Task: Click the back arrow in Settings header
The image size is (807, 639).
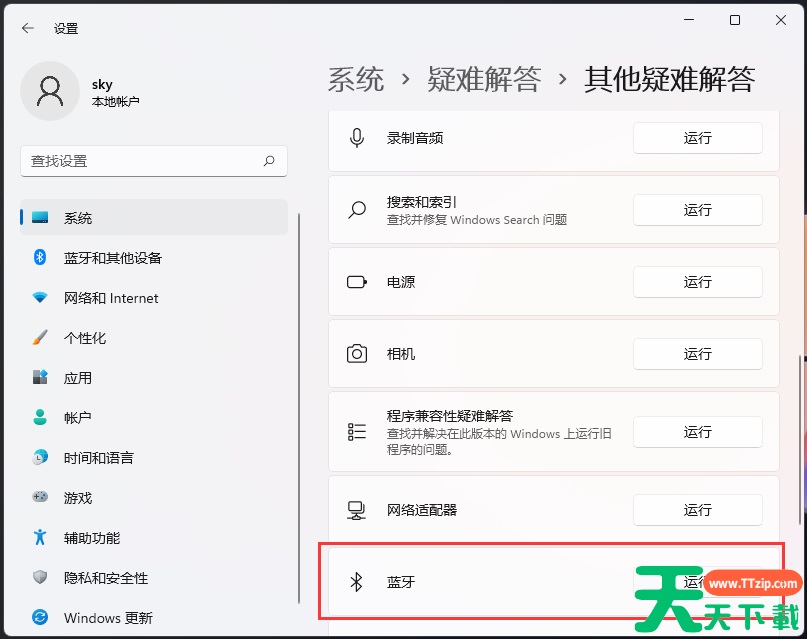Action: click(27, 29)
